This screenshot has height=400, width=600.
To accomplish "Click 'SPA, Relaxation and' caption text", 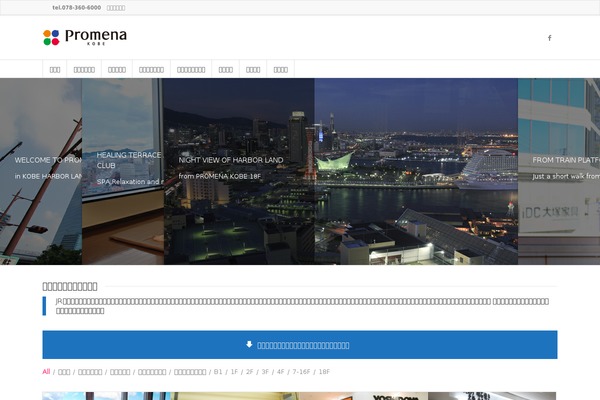I will (130, 181).
